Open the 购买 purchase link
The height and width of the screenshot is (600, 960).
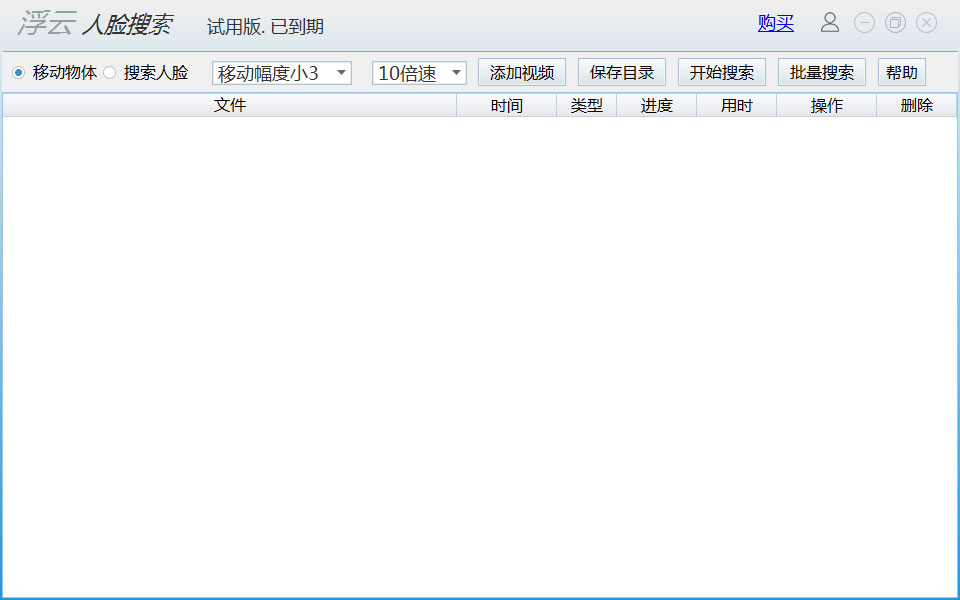click(775, 23)
